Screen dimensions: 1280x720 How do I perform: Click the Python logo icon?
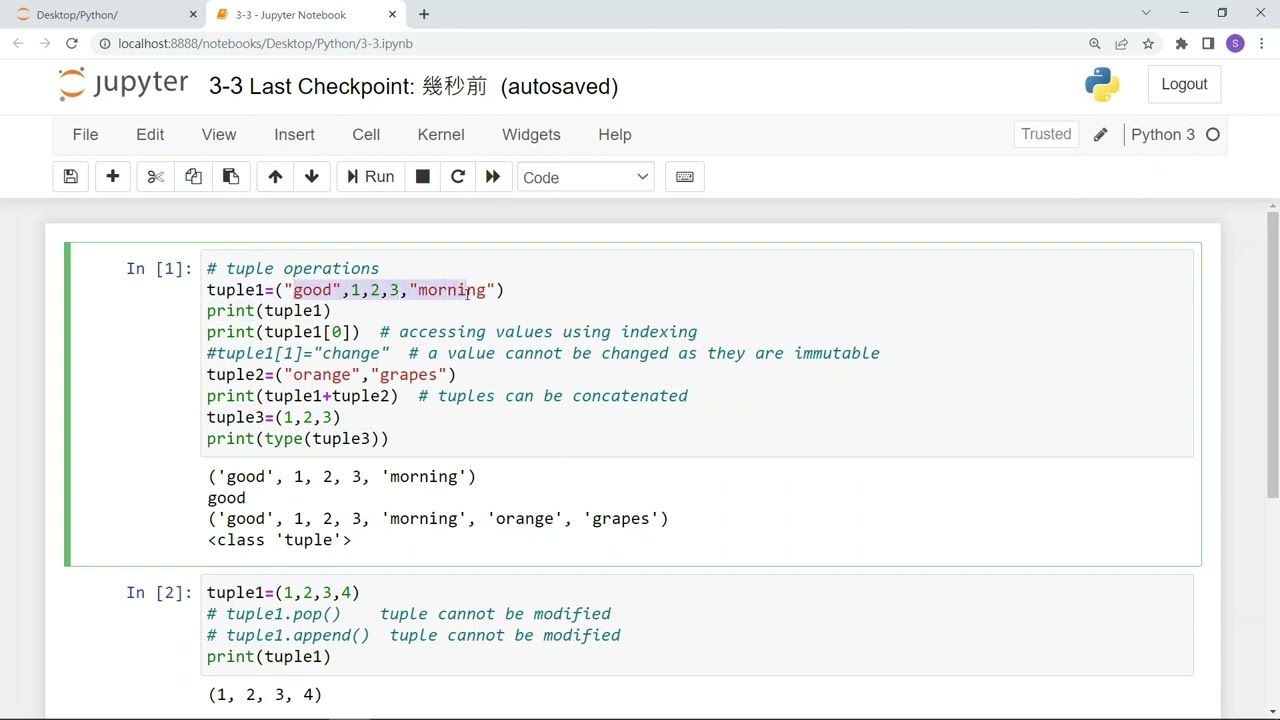click(1102, 84)
